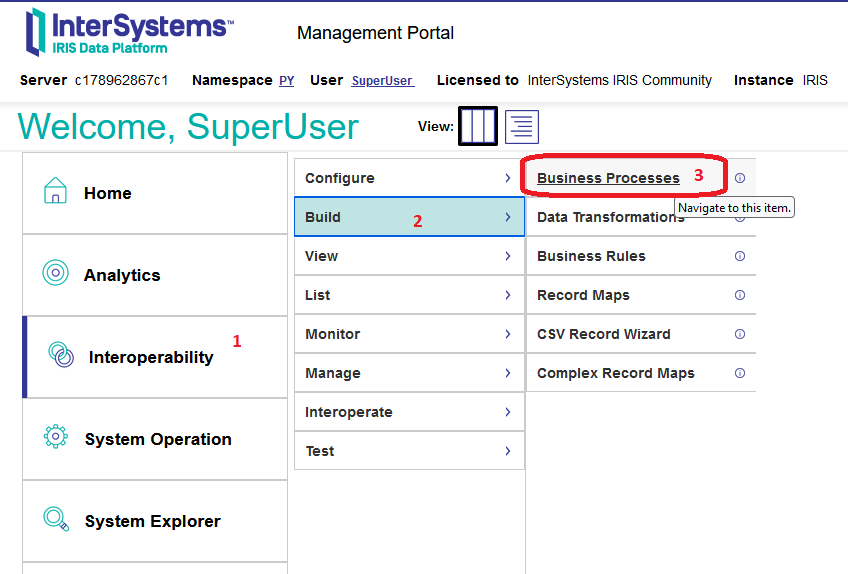Click info icon beside Business Rules
Viewport: 848px width, 574px height.
(x=740, y=256)
